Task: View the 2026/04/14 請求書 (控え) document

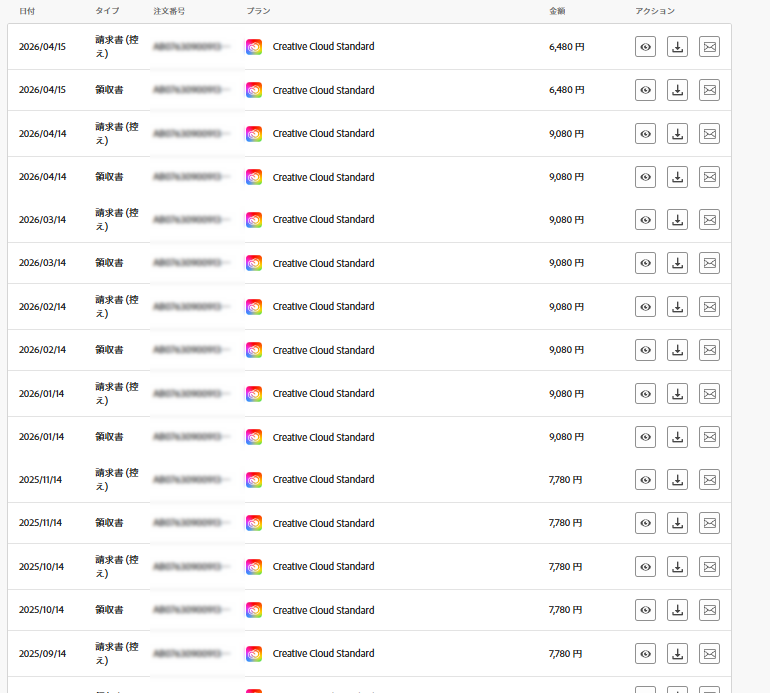Action: 645,134
